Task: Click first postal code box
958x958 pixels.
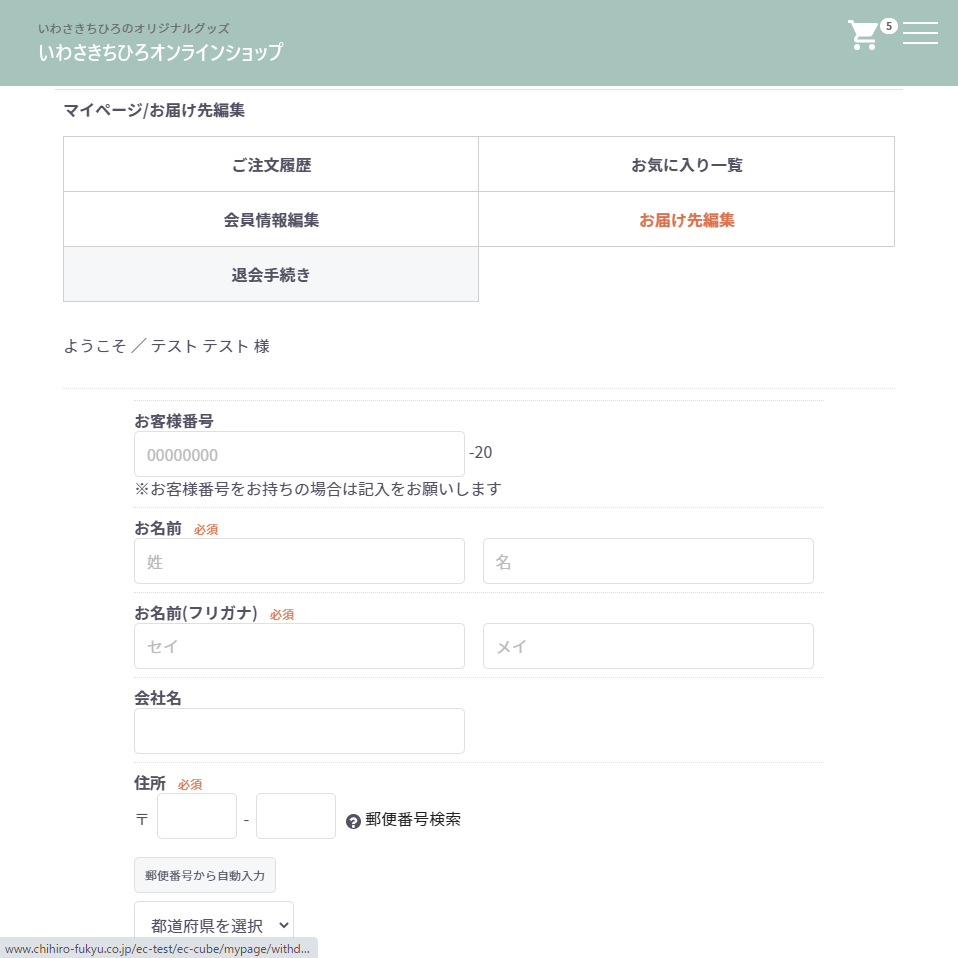Action: click(x=197, y=816)
